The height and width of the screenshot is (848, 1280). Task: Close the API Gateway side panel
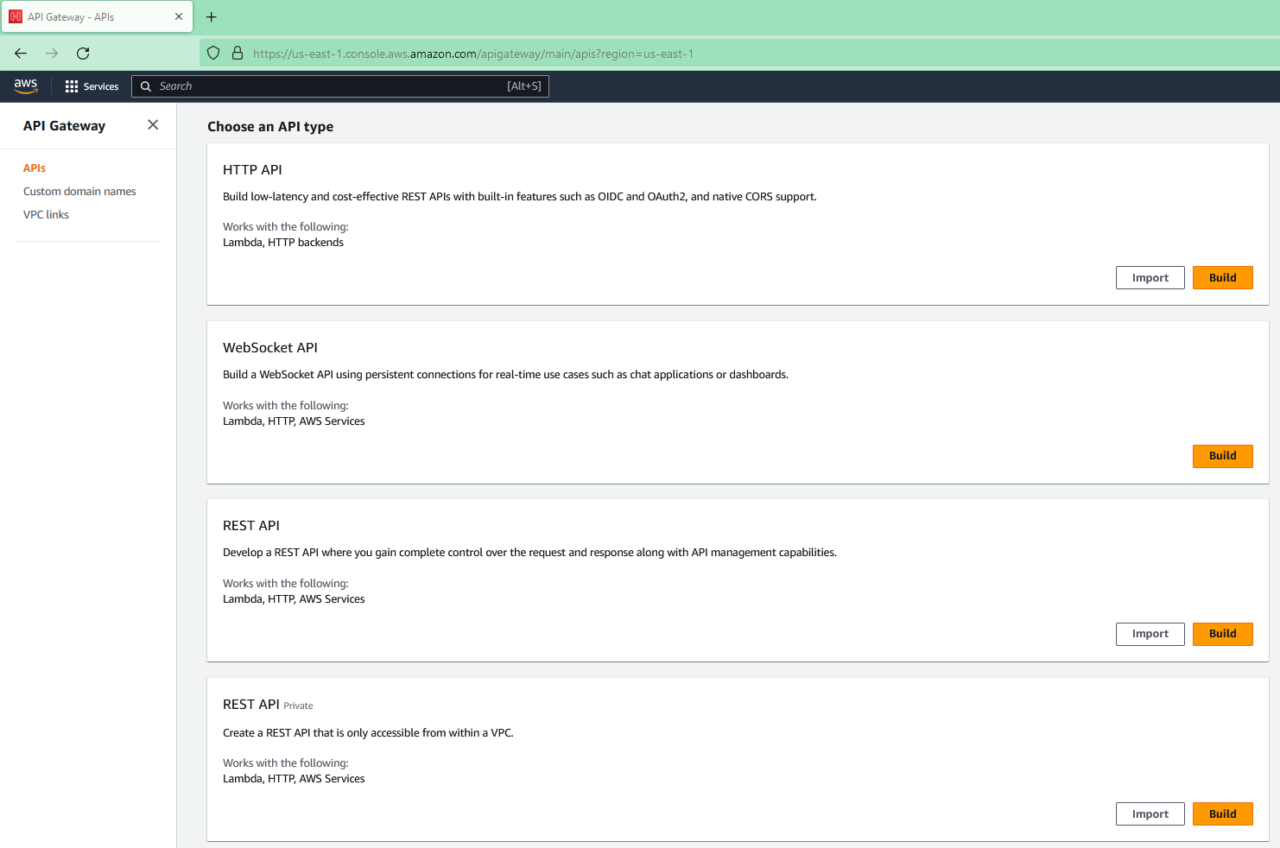[153, 125]
